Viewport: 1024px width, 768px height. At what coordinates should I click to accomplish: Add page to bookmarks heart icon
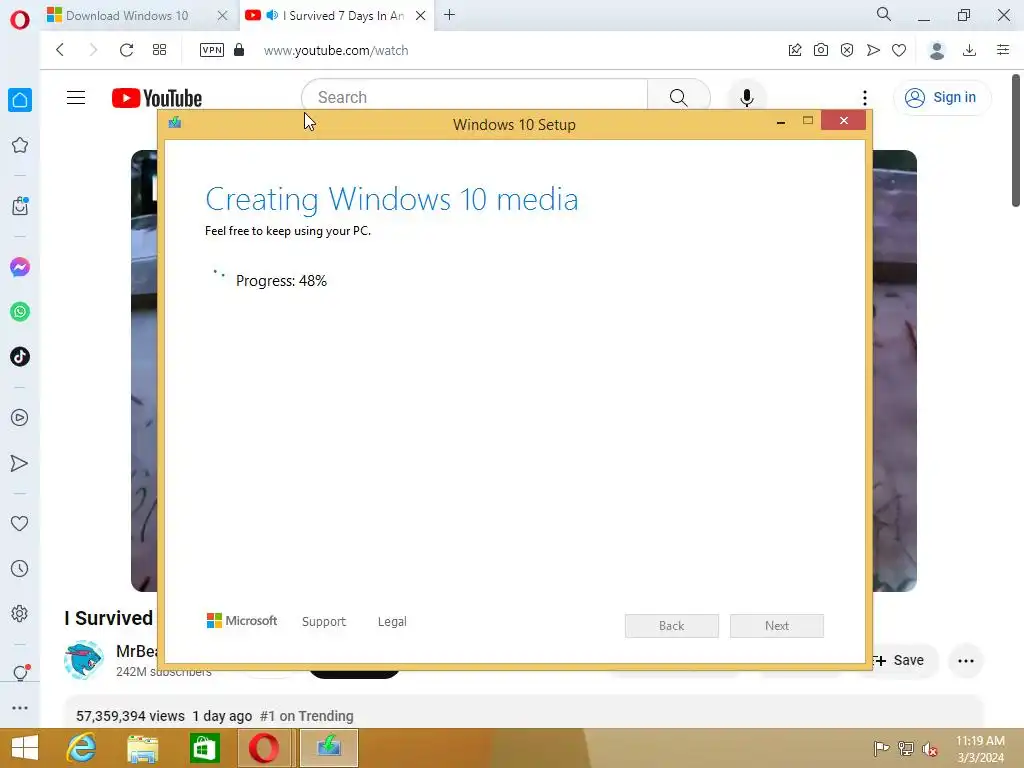click(x=899, y=50)
